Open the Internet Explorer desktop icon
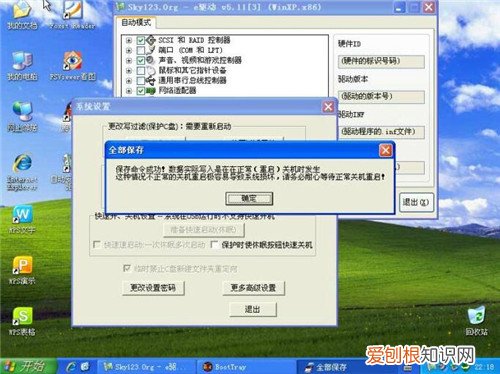 tap(22, 172)
